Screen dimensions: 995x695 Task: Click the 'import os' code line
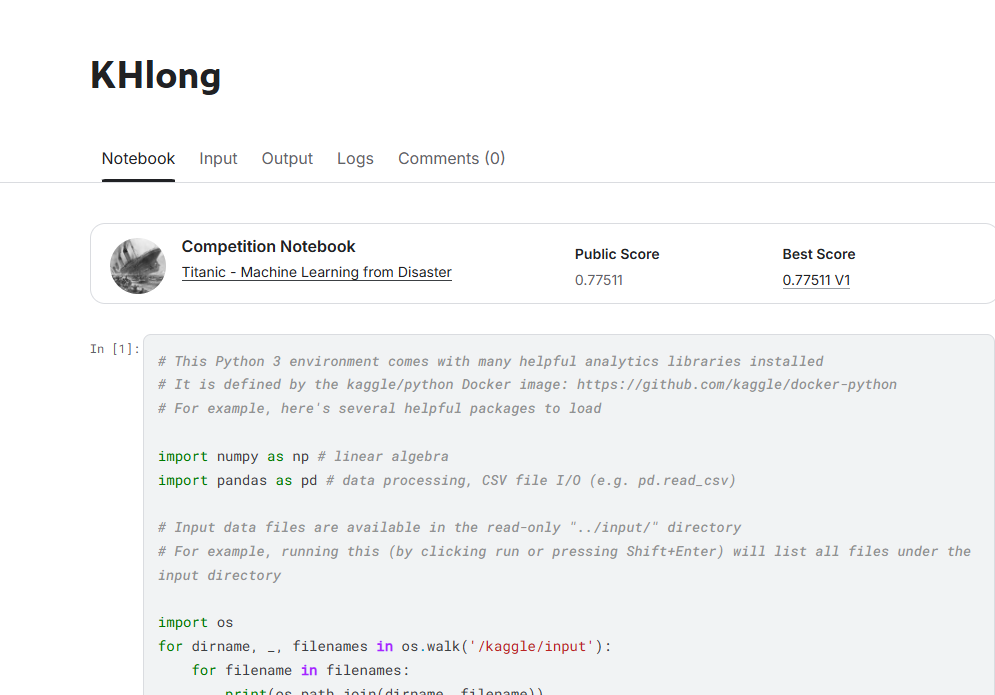(x=195, y=623)
